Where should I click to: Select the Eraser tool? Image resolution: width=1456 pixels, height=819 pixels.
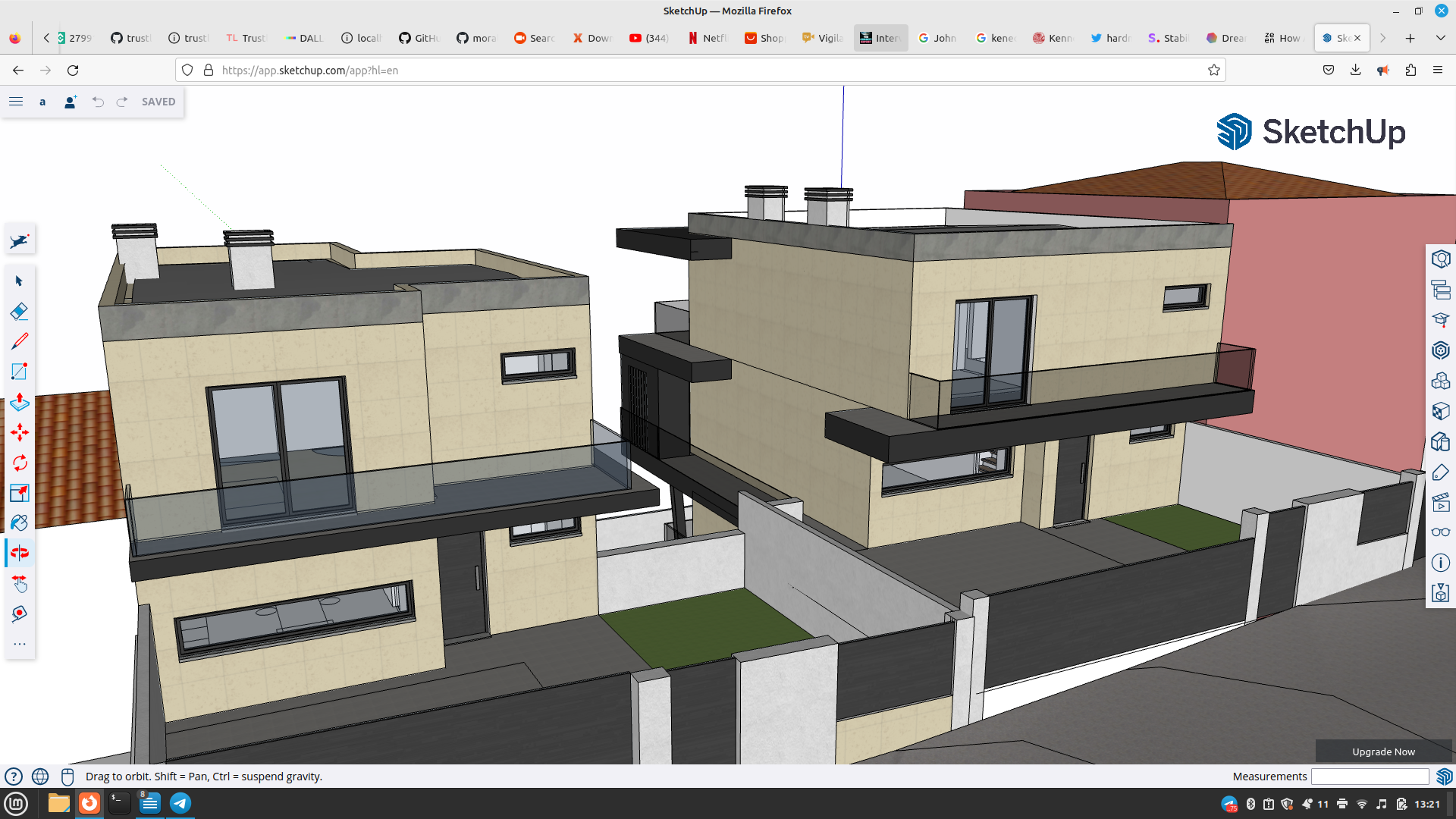point(20,312)
